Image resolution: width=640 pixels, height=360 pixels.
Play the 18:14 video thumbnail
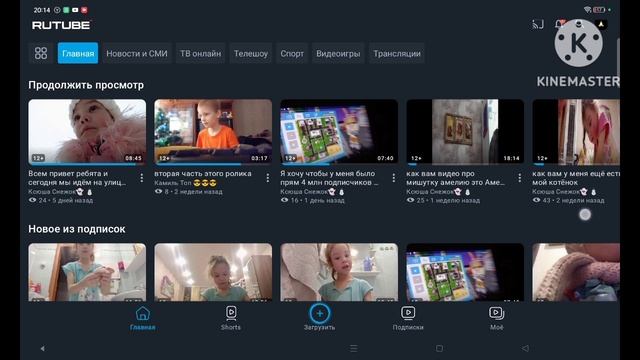[465, 132]
